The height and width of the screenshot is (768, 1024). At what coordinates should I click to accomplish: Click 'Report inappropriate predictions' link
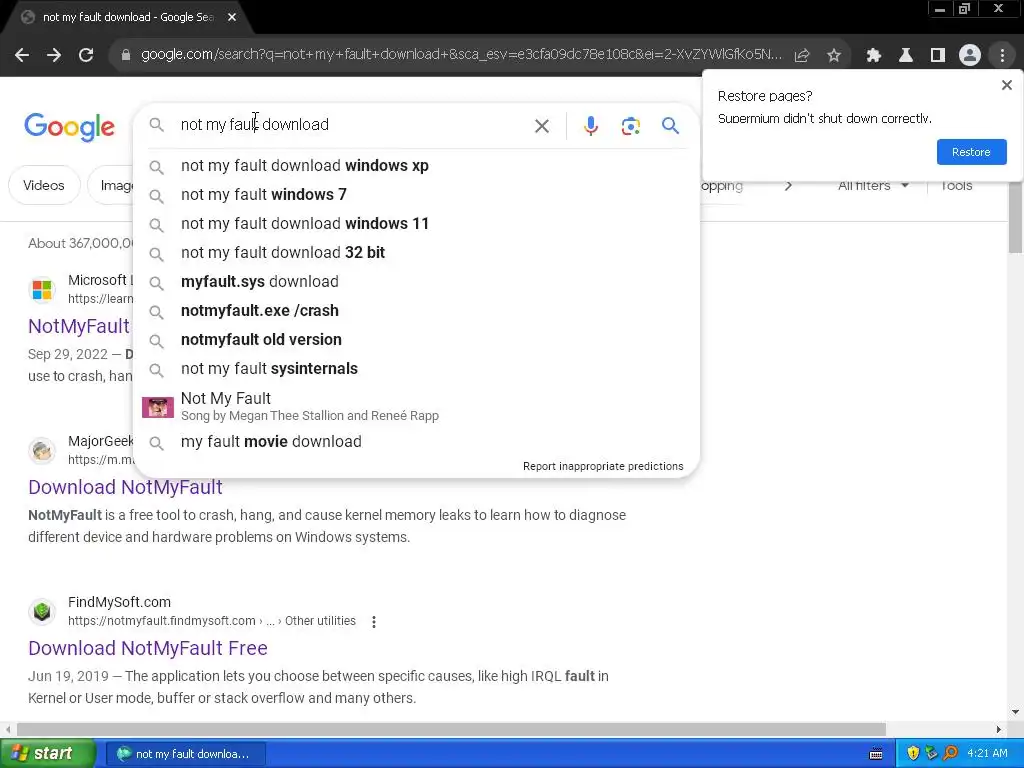coord(603,466)
